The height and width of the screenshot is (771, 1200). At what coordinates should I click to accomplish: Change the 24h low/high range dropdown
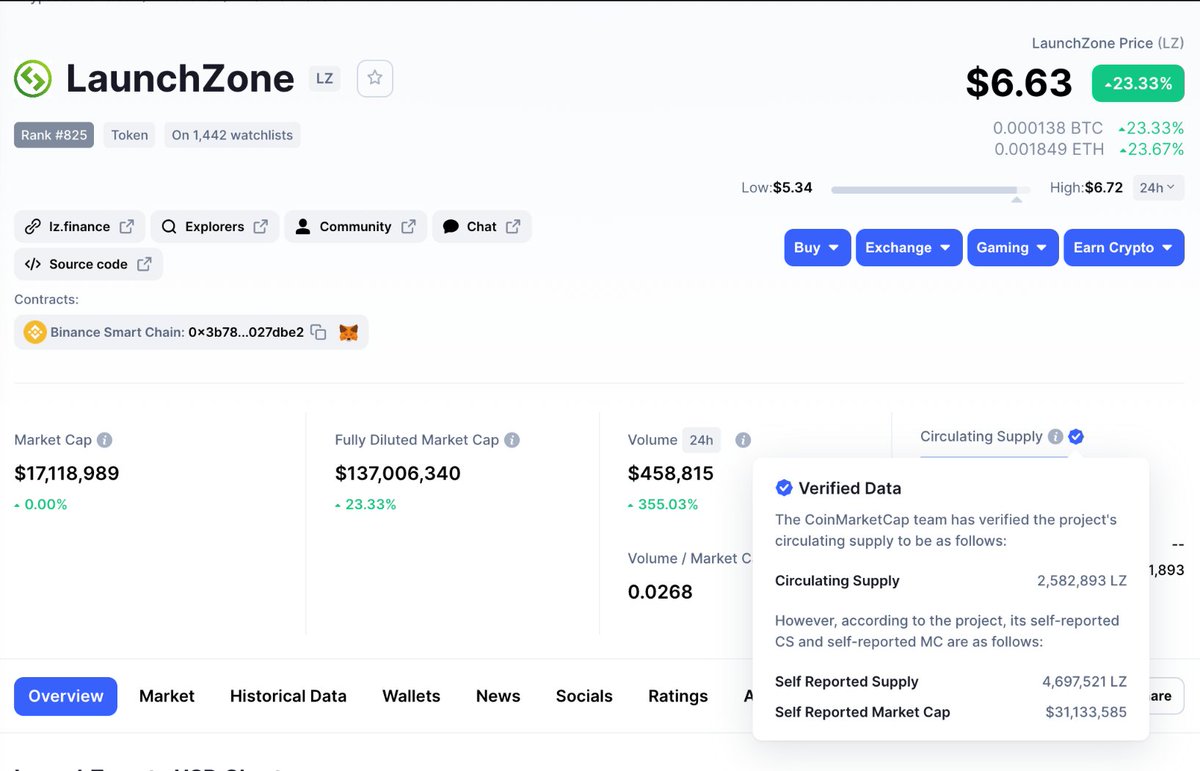pos(1158,188)
